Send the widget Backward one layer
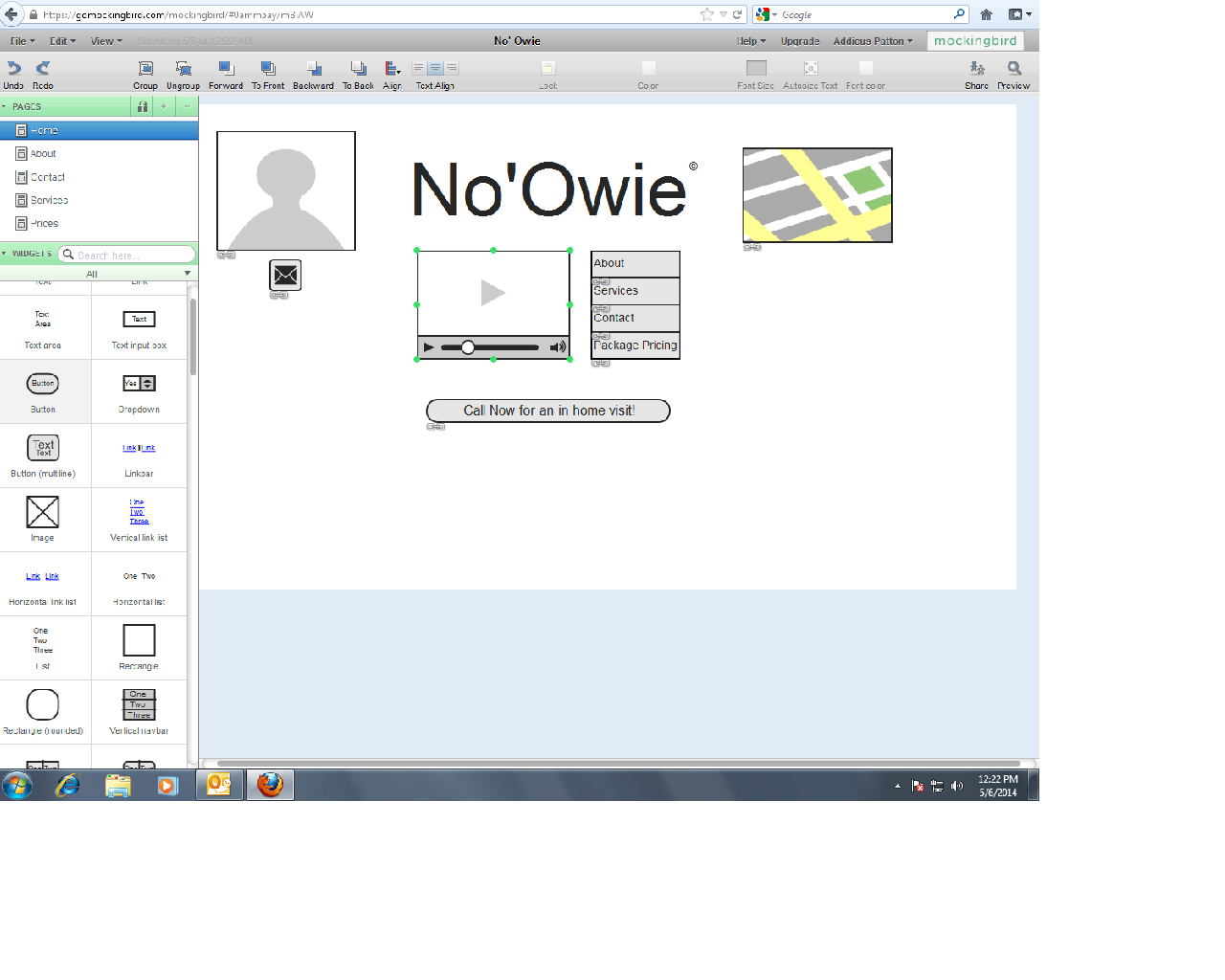Viewport: 1225px width, 980px height. pyautogui.click(x=313, y=75)
